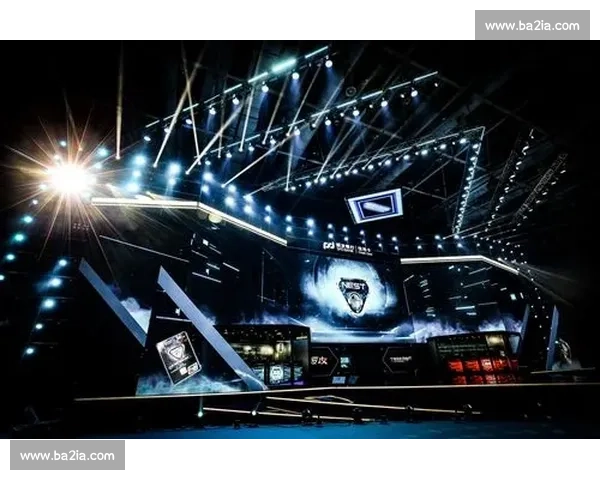The height and width of the screenshot is (480, 600).
Task: Click the tilted shield emblem card at lower left
Action: pyautogui.click(x=178, y=357)
